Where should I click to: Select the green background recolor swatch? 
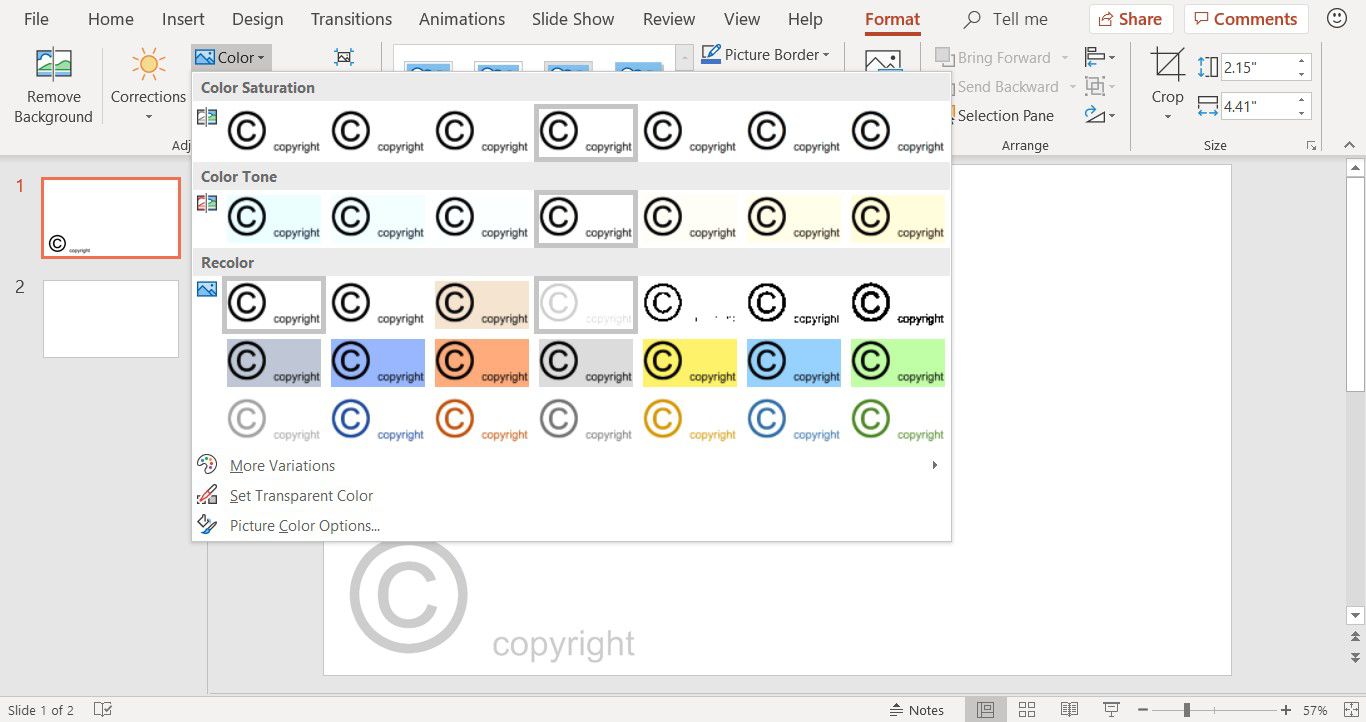coord(898,363)
